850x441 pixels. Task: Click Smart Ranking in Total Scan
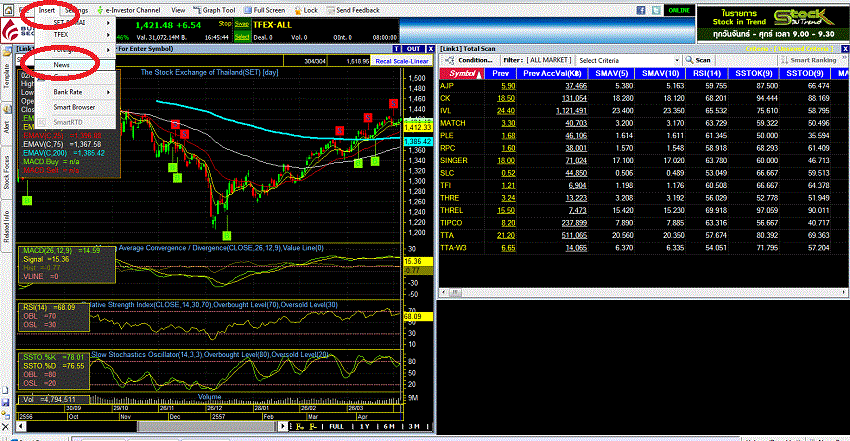pyautogui.click(x=808, y=60)
